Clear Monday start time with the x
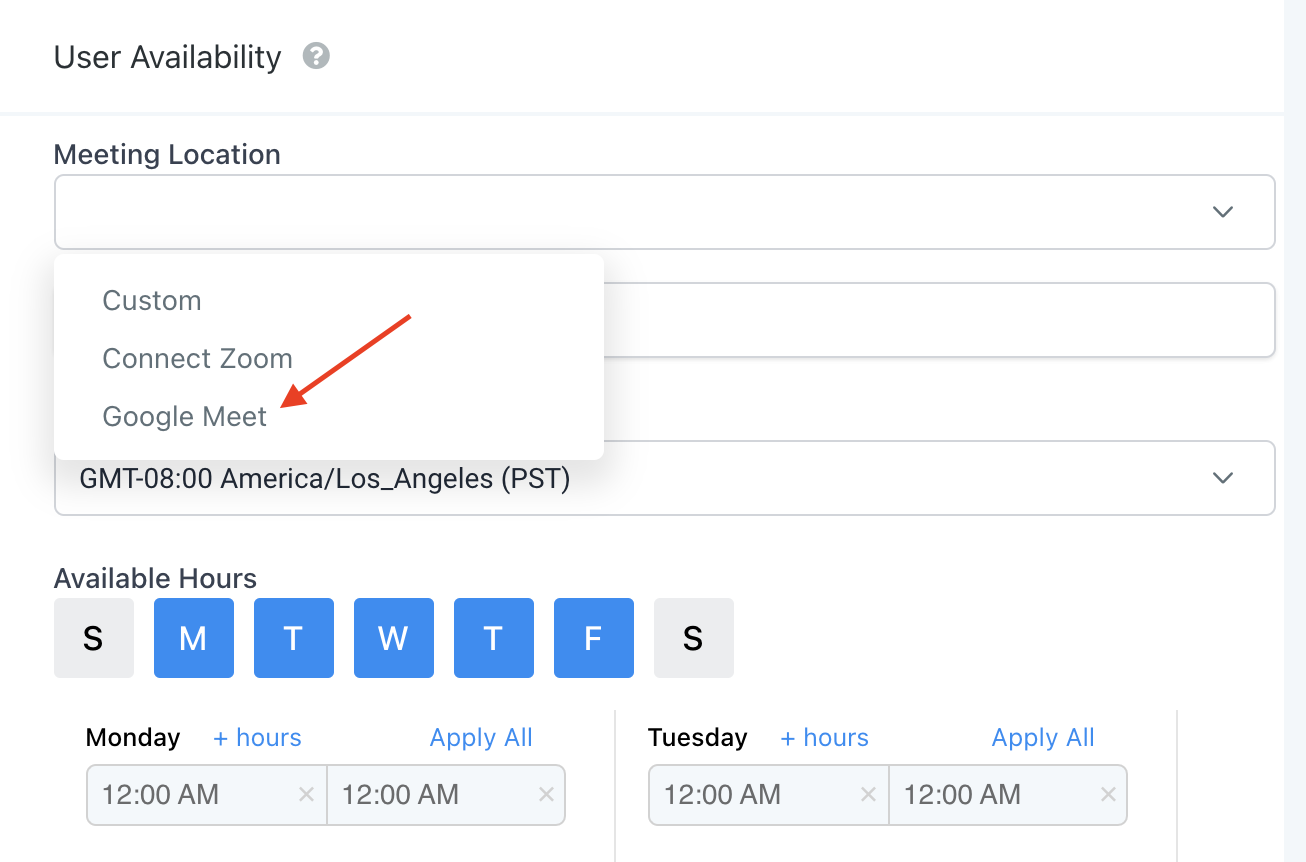Viewport: 1306px width, 862px height. coord(307,795)
